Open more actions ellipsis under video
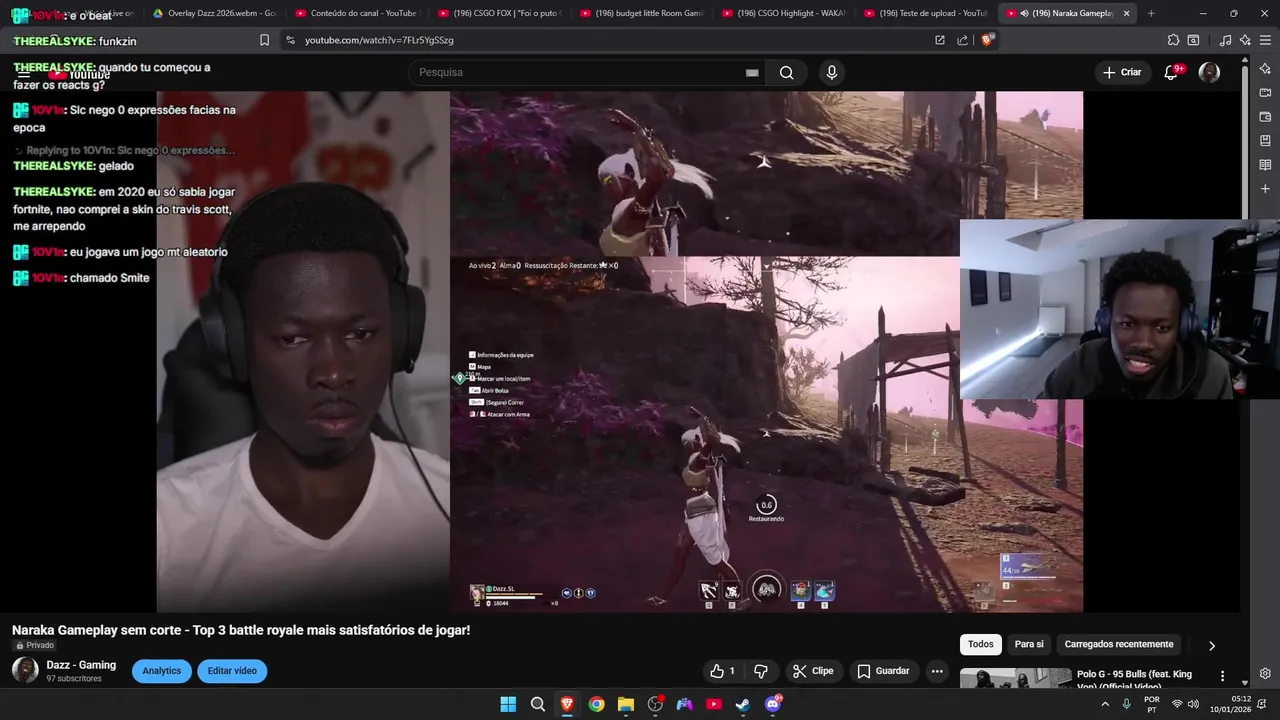 [x=937, y=671]
